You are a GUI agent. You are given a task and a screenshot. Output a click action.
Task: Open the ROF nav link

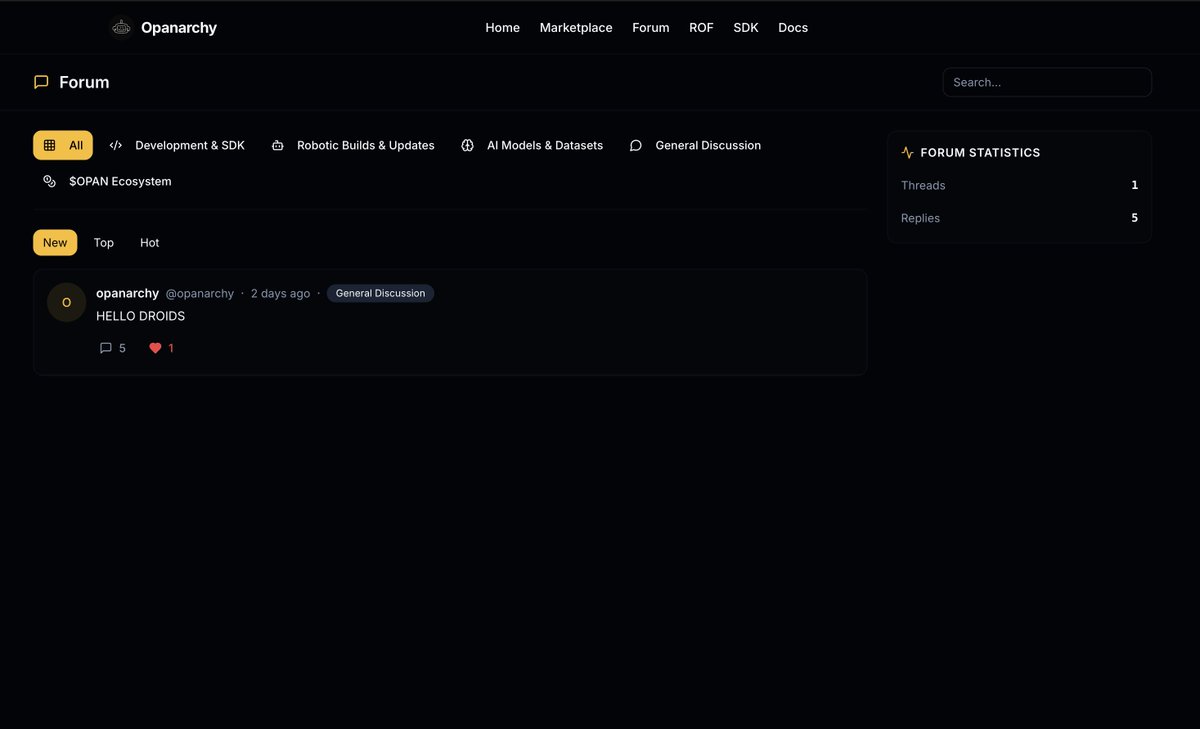pyautogui.click(x=701, y=28)
